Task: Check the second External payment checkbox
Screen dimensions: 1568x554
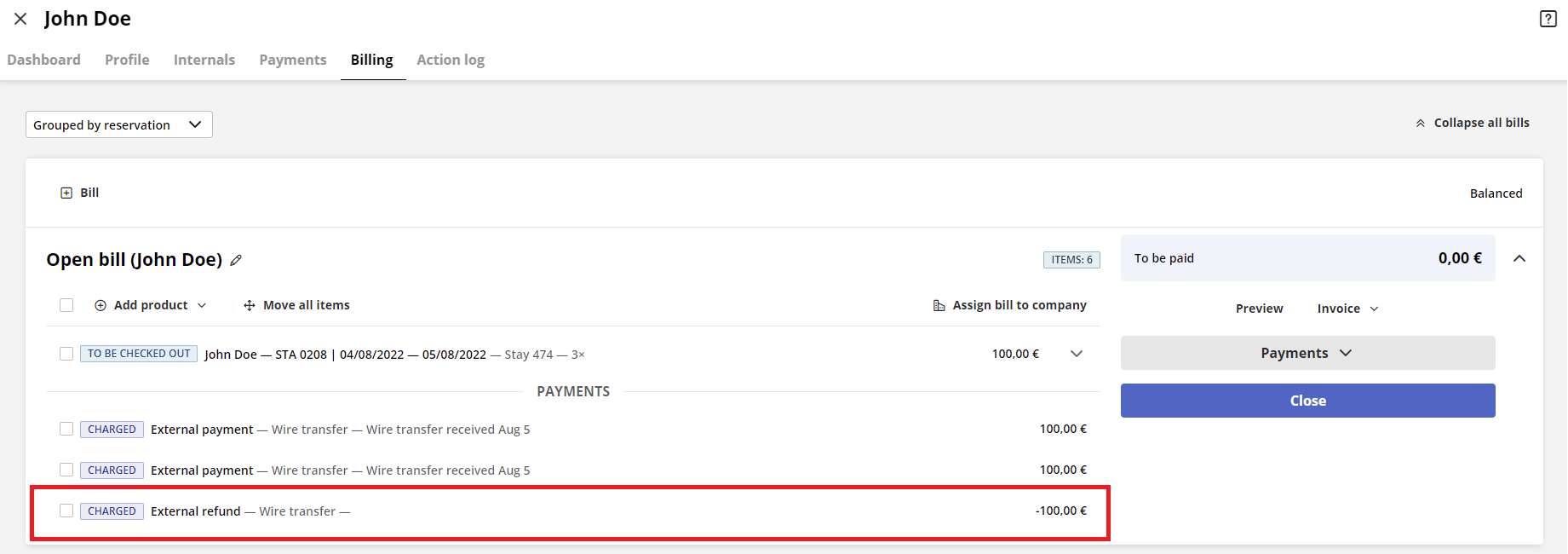Action: 66,470
